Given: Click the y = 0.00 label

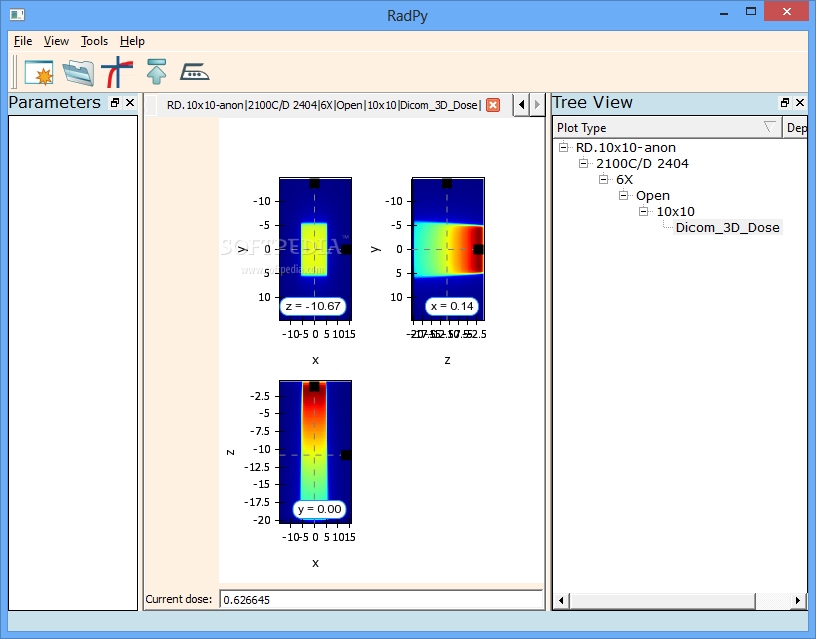Looking at the screenshot, I should (x=319, y=509).
